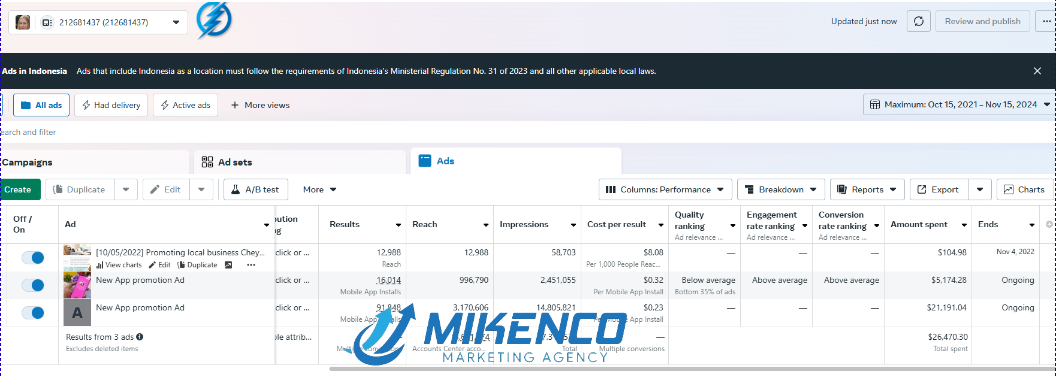The image size is (1056, 376).
Task: Expand the Duplicate button arrow
Action: click(126, 189)
